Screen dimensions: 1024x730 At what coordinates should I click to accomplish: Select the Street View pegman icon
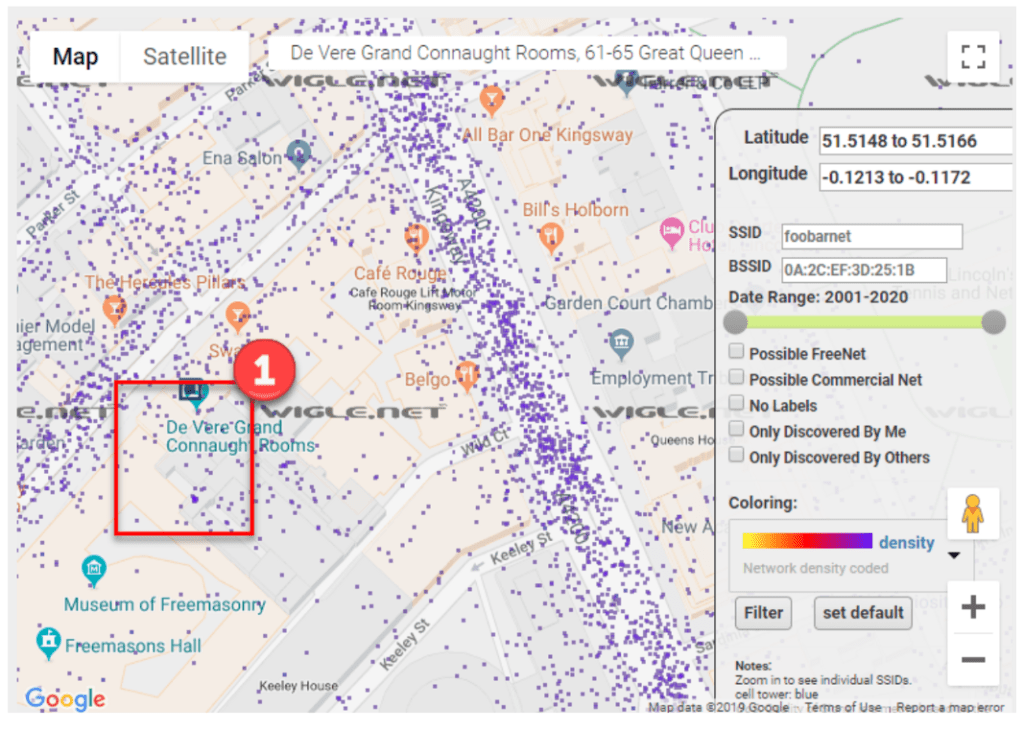[x=972, y=513]
